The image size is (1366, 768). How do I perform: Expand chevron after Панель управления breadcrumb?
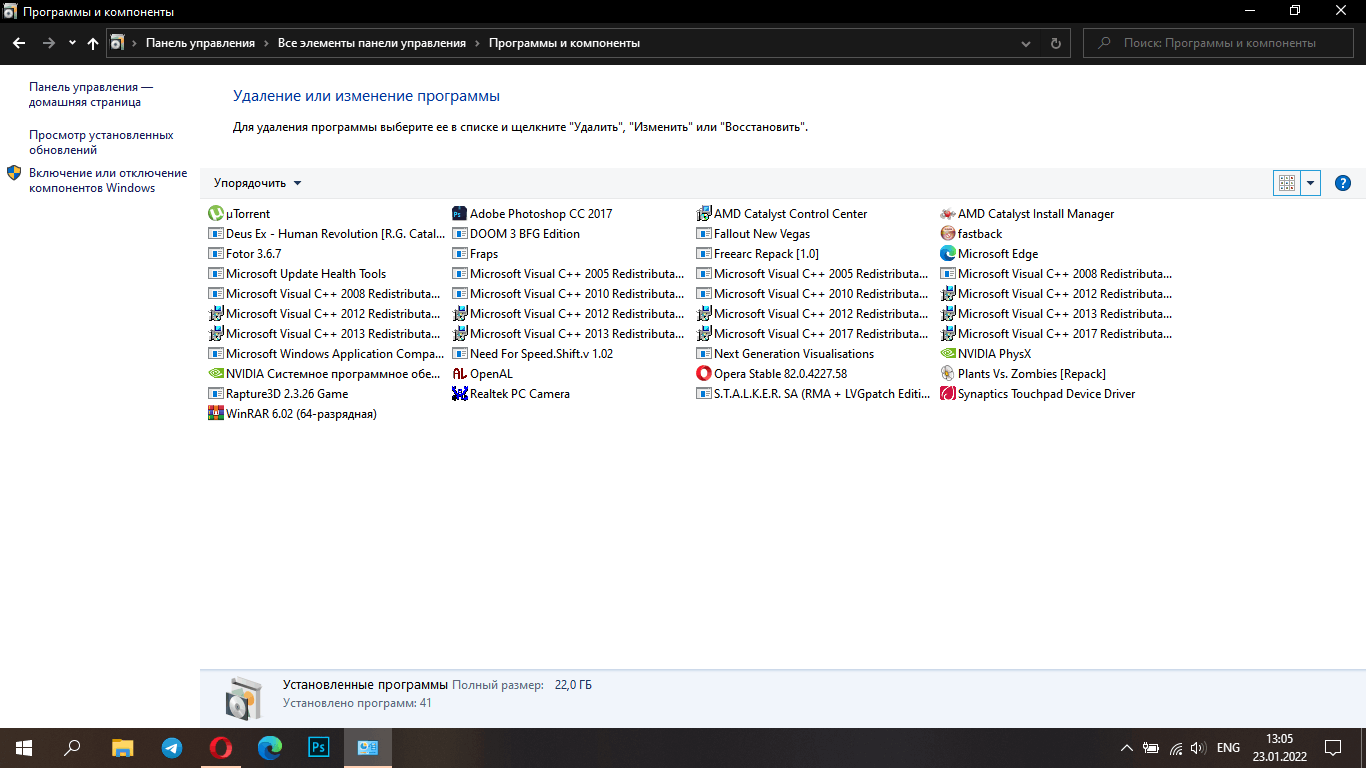coord(266,43)
